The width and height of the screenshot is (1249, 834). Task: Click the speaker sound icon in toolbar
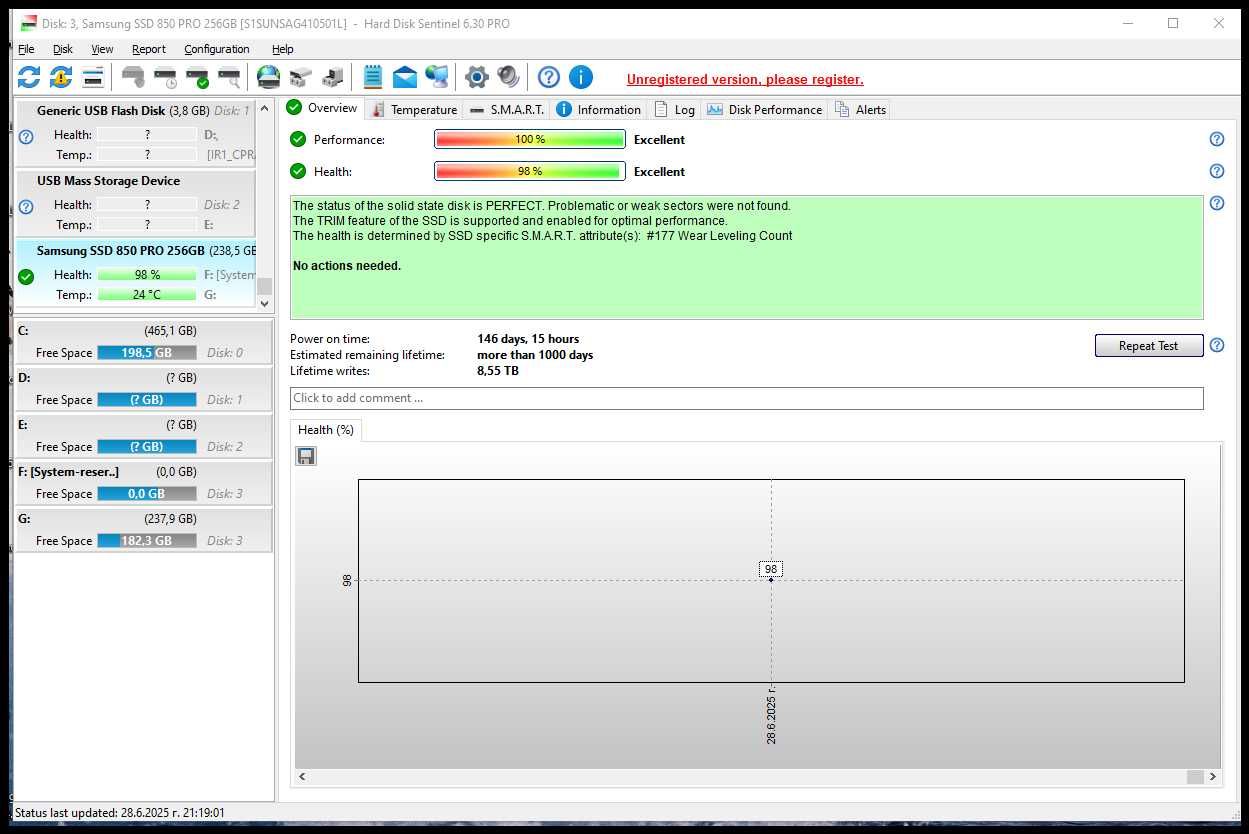click(x=509, y=77)
